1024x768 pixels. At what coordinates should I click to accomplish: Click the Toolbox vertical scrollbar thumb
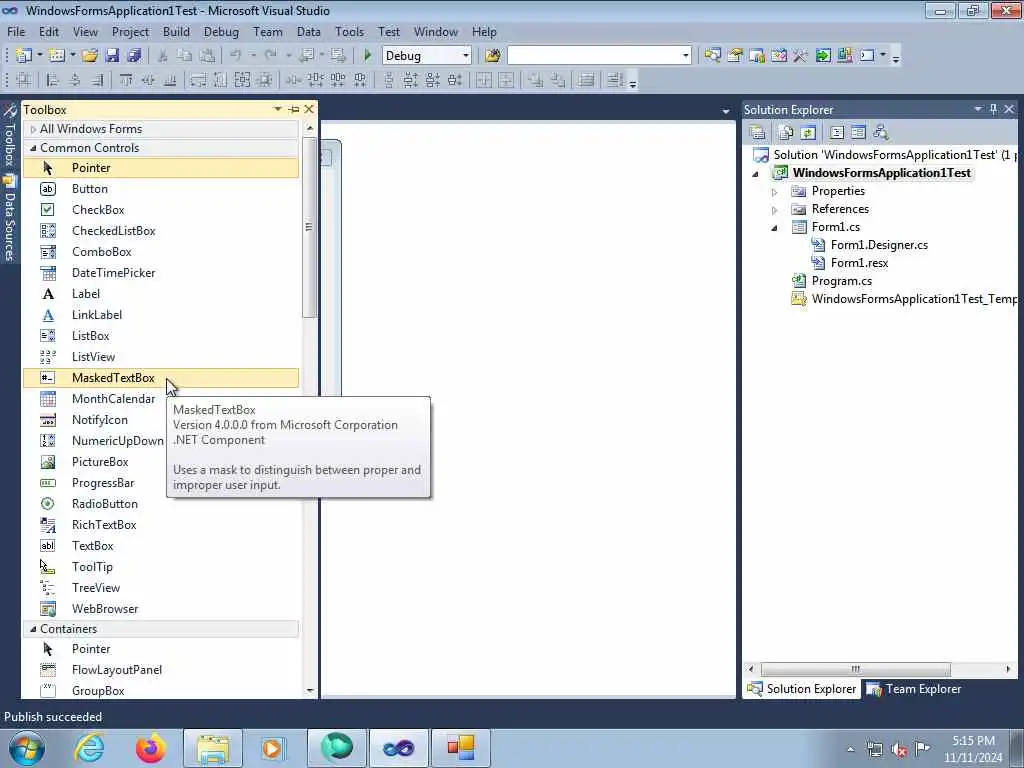(x=310, y=227)
